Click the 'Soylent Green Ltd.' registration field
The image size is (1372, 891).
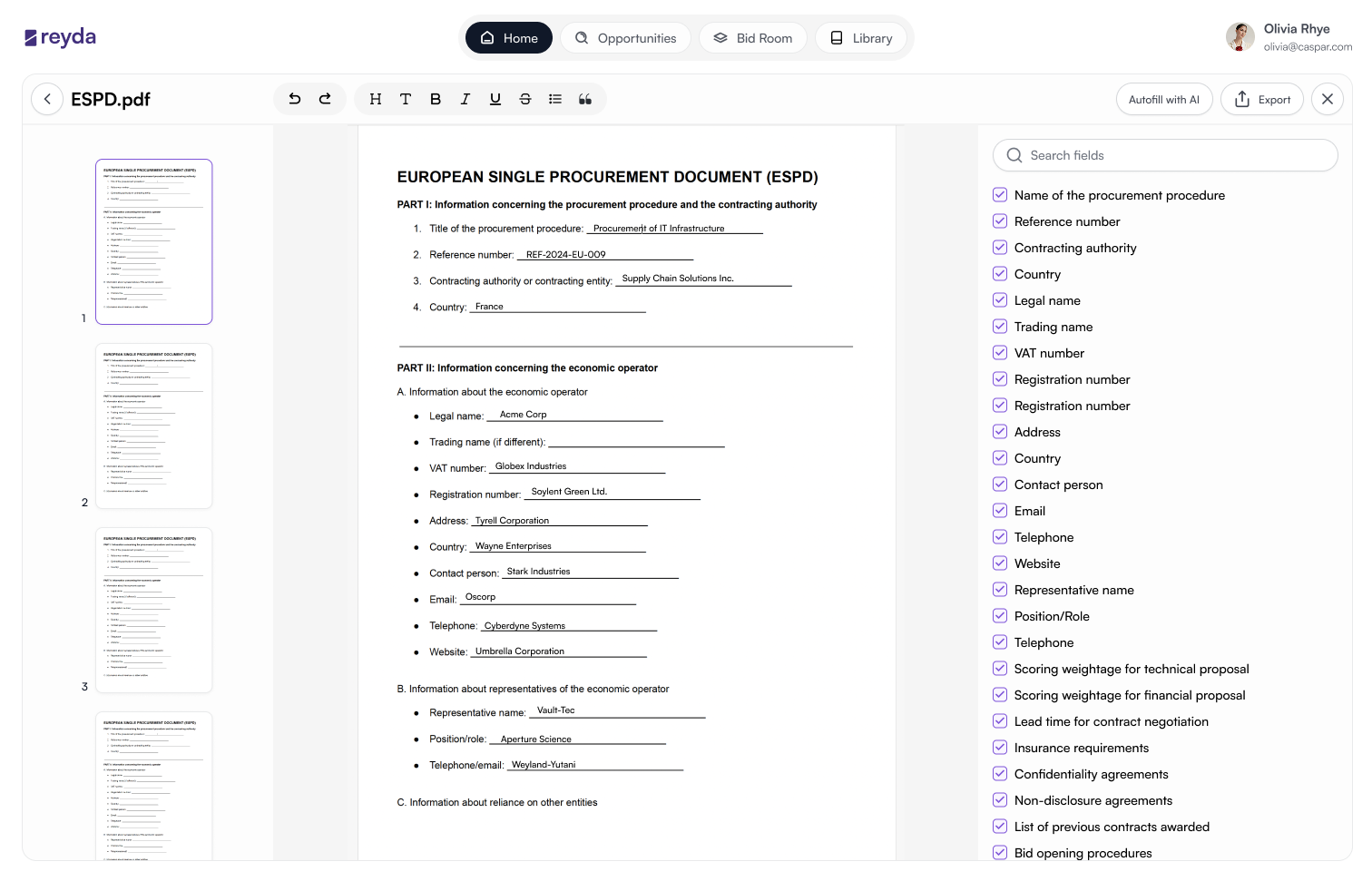point(612,493)
